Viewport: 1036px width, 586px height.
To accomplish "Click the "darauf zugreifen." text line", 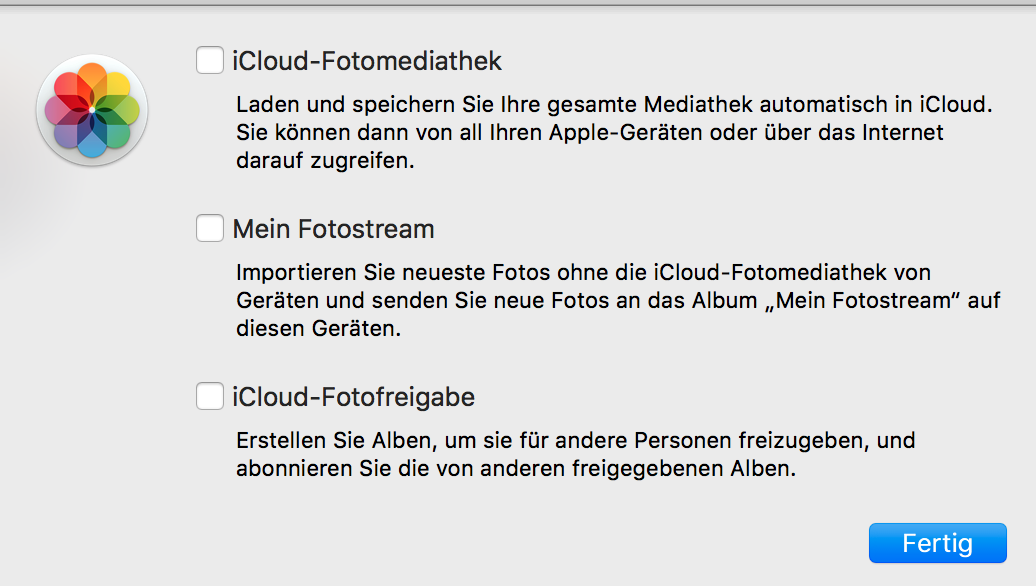I will click(324, 161).
